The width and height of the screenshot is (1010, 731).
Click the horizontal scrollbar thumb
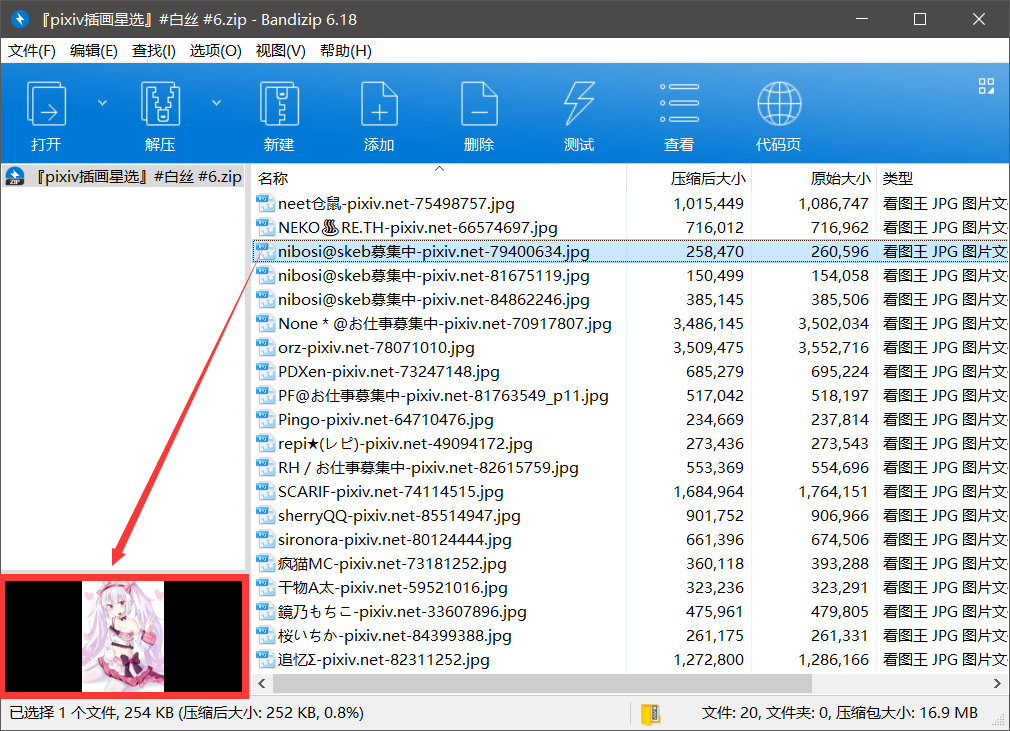click(541, 683)
